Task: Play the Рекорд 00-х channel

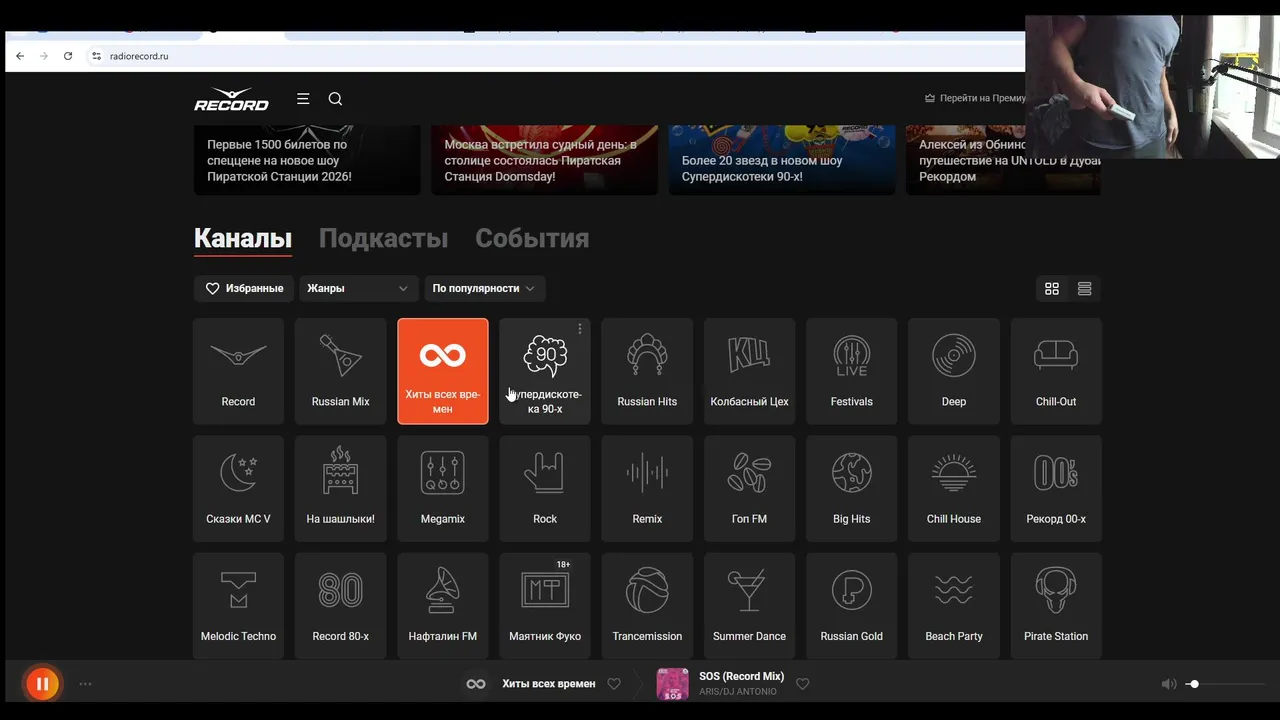Action: 1056,488
